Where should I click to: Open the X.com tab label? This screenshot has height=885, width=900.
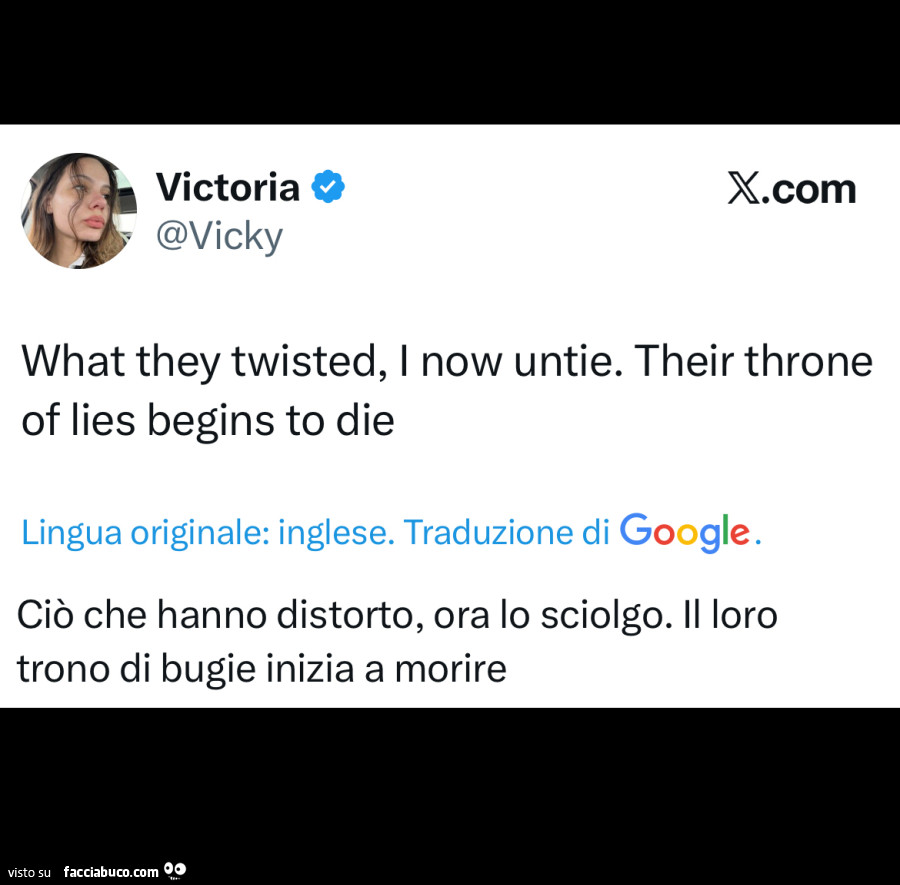coord(791,188)
